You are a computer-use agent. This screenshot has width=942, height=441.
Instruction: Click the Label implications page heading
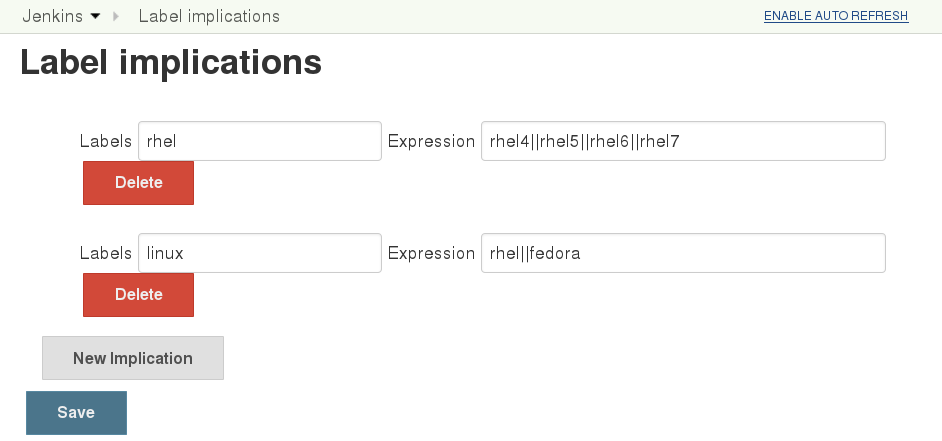pyautogui.click(x=171, y=62)
